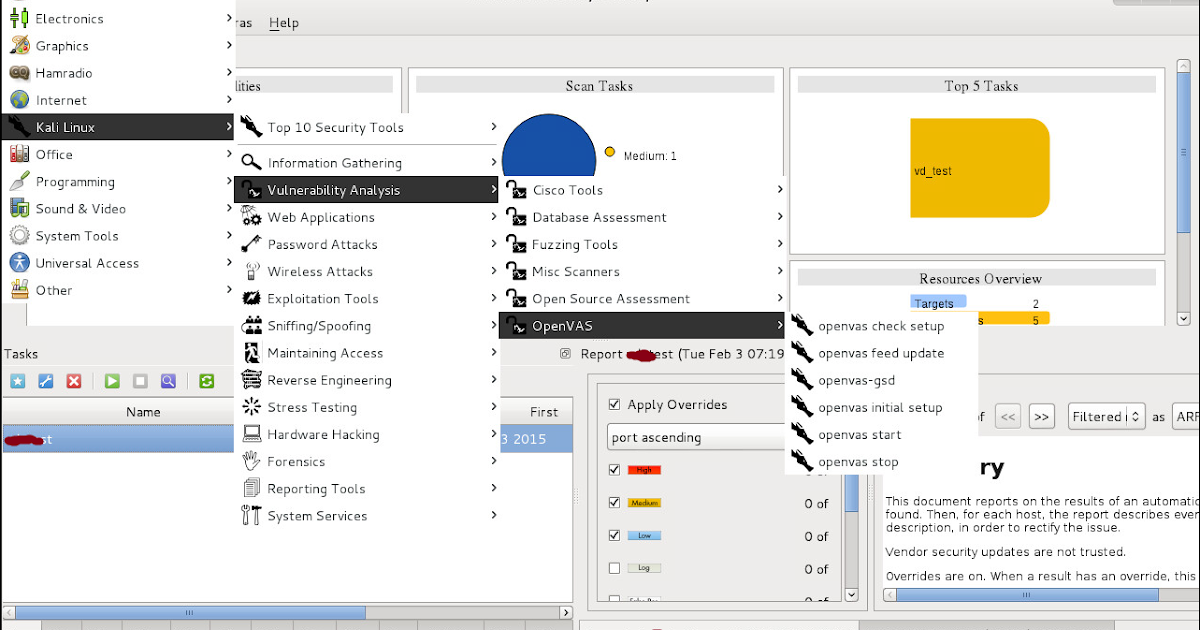View task details with the magnifier icon
1200x630 pixels.
(x=169, y=381)
